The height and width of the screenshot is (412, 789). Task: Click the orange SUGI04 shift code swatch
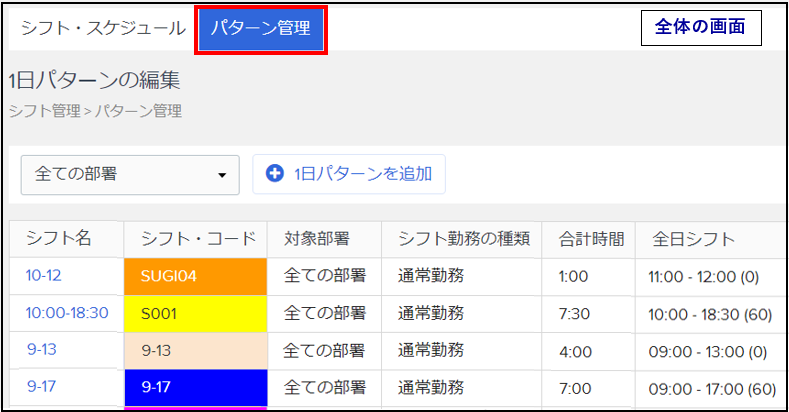[195, 276]
